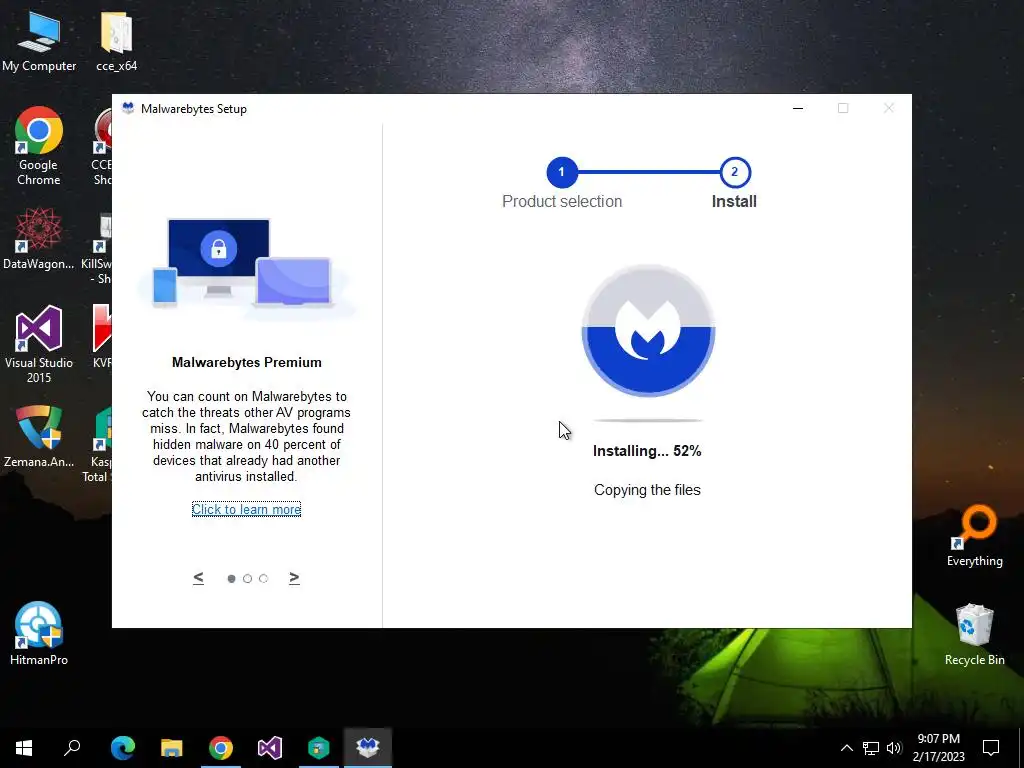The image size is (1024, 768).
Task: Click the "Product selection" step label
Action: point(562,201)
